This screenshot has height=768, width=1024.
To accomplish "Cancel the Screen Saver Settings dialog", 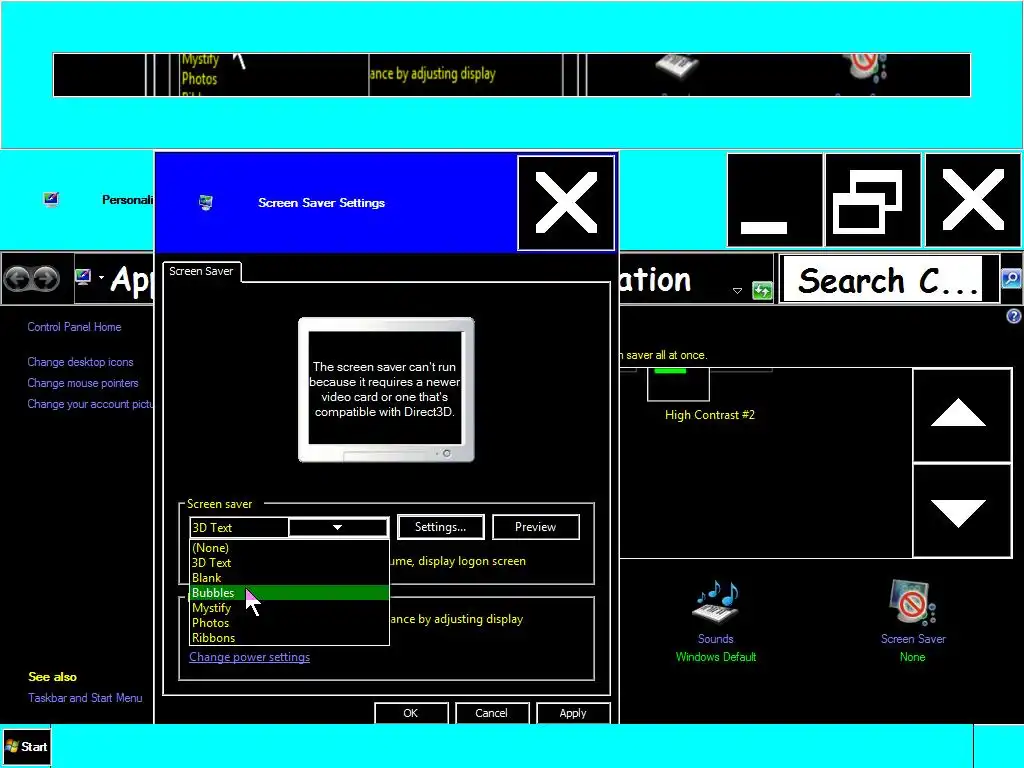I will 491,713.
